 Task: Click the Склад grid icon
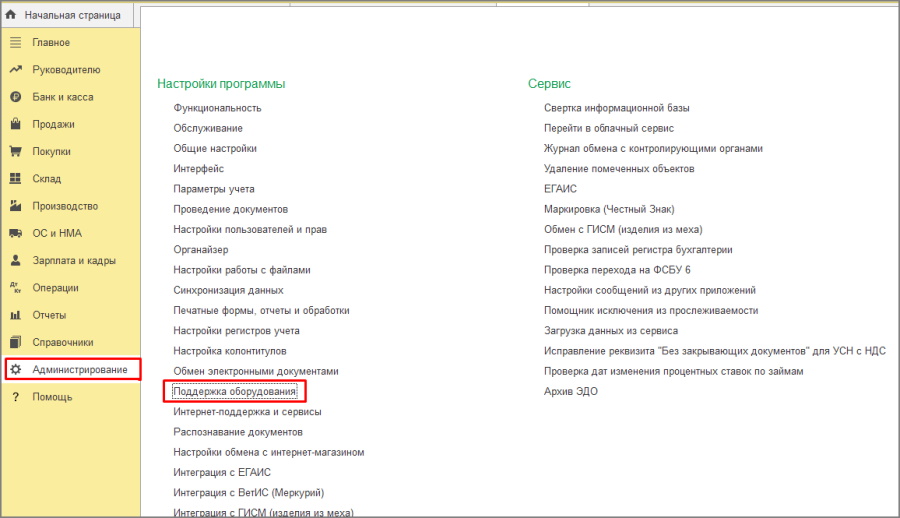click(x=15, y=179)
